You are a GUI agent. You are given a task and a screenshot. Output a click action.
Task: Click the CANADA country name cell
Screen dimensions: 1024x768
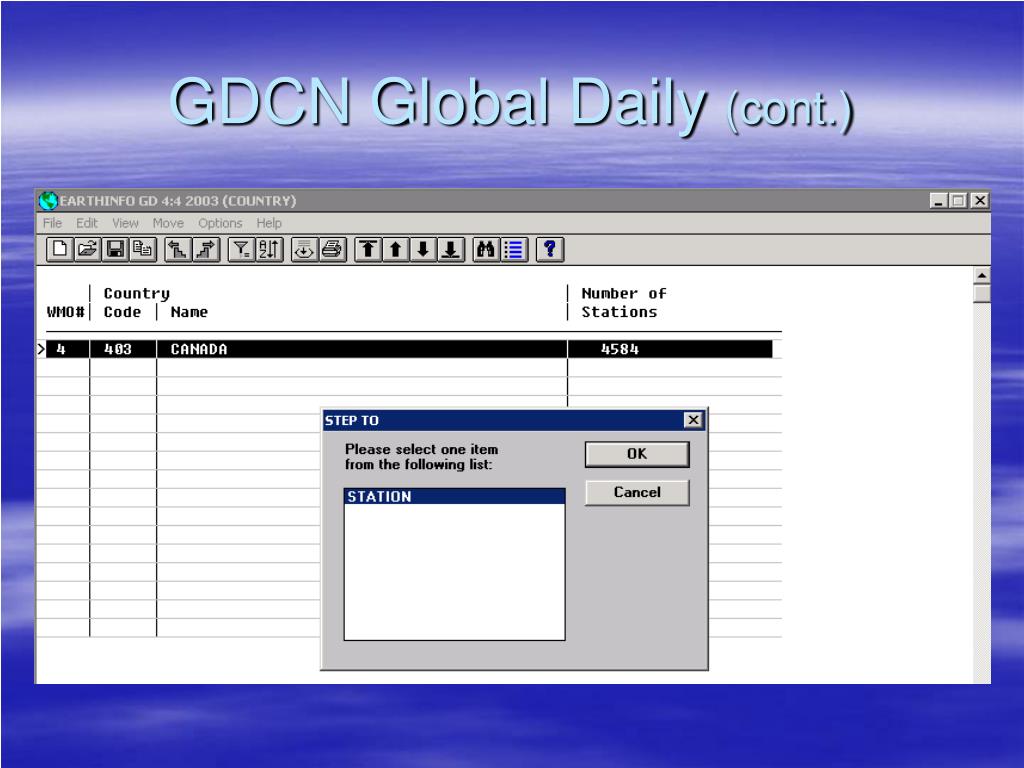coord(362,349)
